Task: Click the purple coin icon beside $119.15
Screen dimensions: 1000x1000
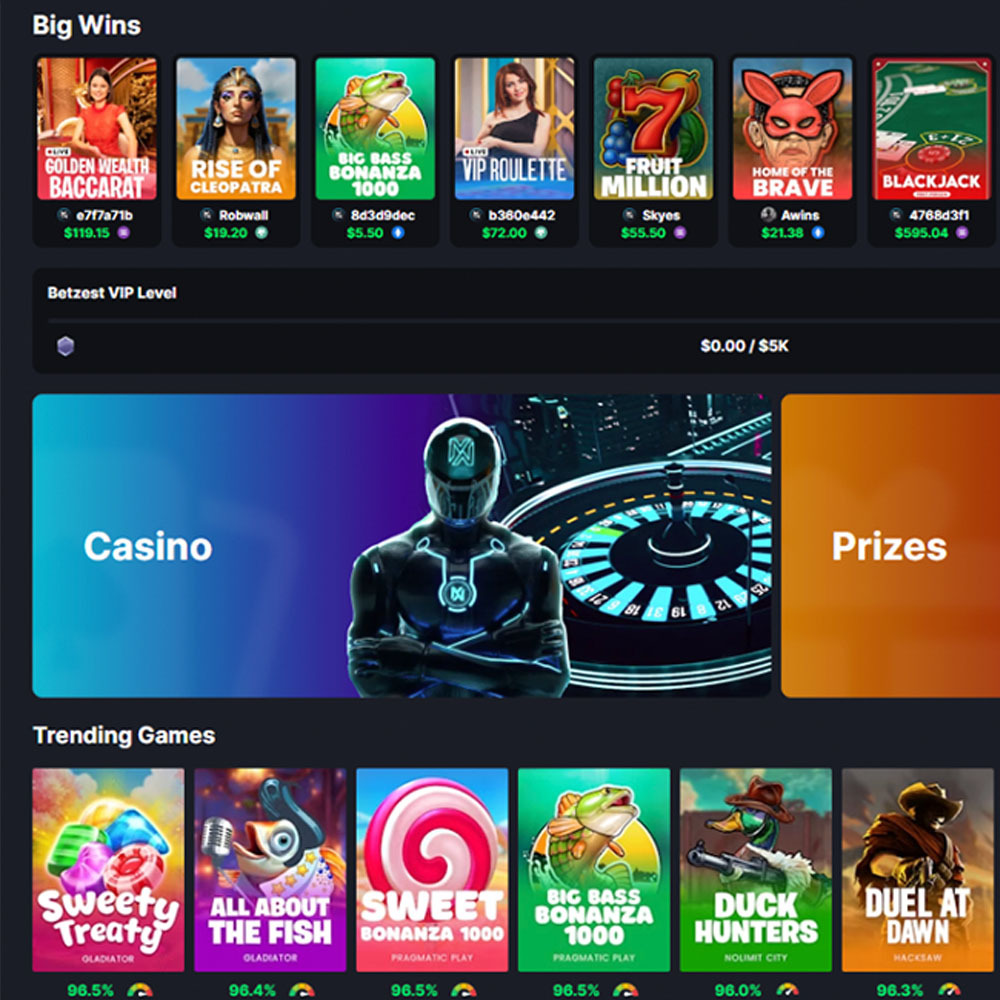Action: pos(123,233)
